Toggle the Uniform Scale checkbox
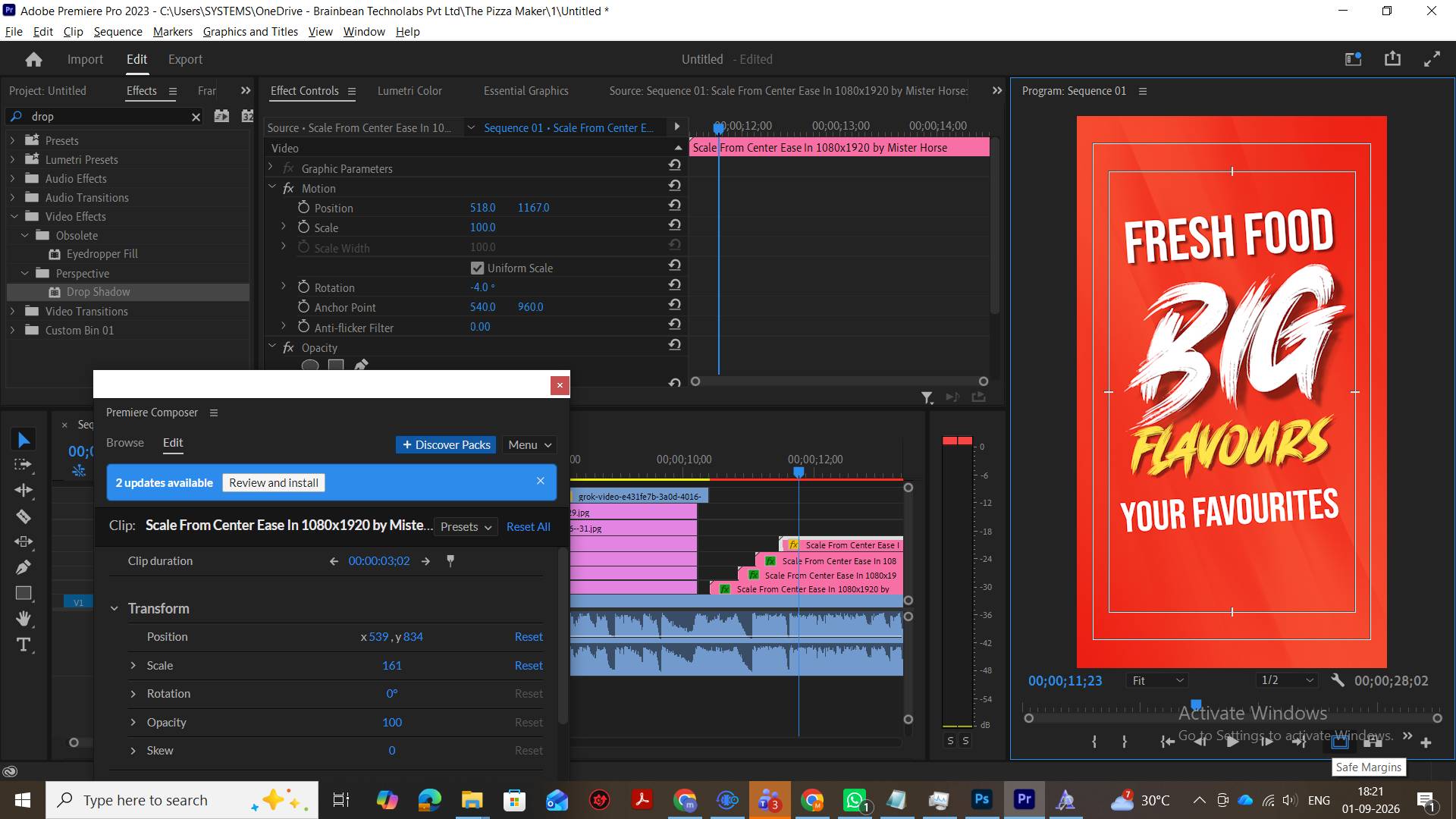This screenshot has height=819, width=1456. (477, 268)
